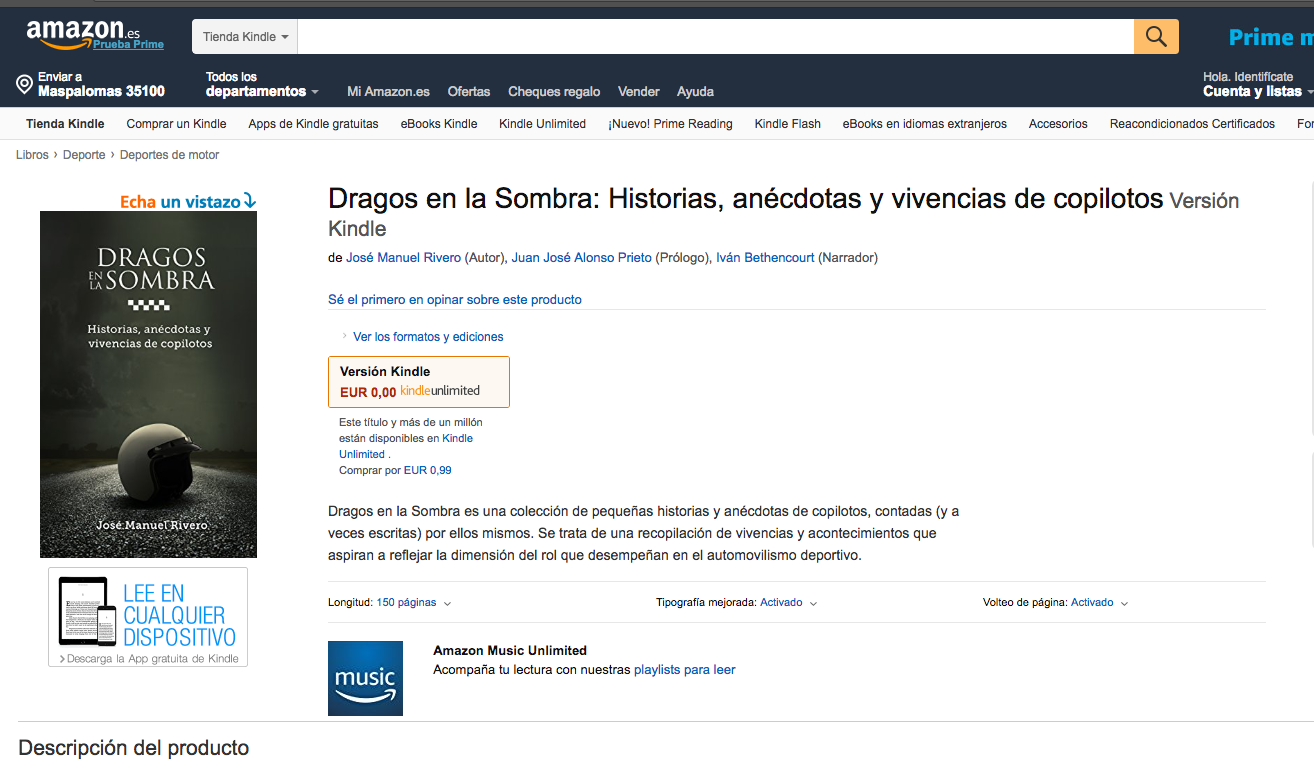Click Comprar por EUR 0,99 link
Image resolution: width=1314 pixels, height=779 pixels.
395,470
